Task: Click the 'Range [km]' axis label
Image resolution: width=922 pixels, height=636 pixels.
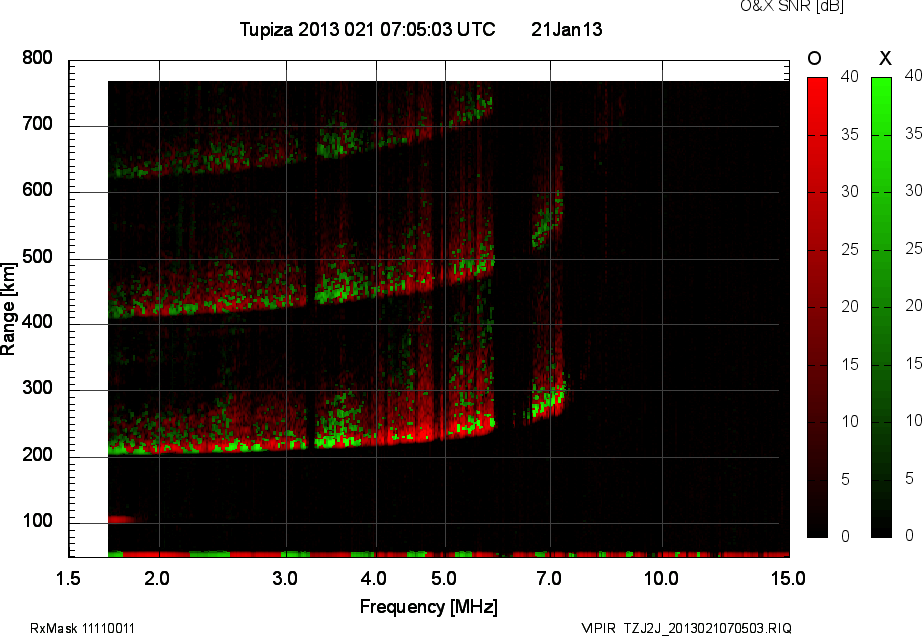Action: 8,309
